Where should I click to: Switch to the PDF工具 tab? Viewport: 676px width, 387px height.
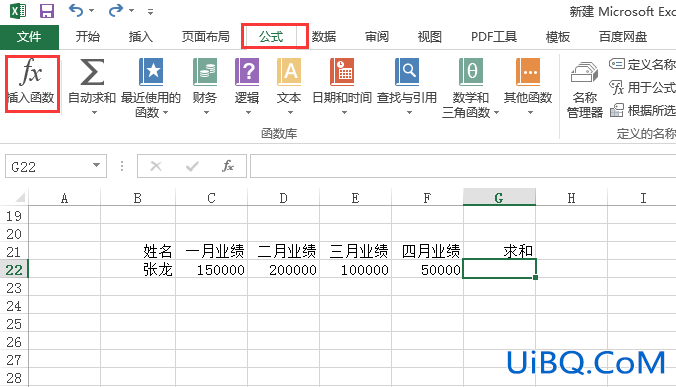(494, 37)
